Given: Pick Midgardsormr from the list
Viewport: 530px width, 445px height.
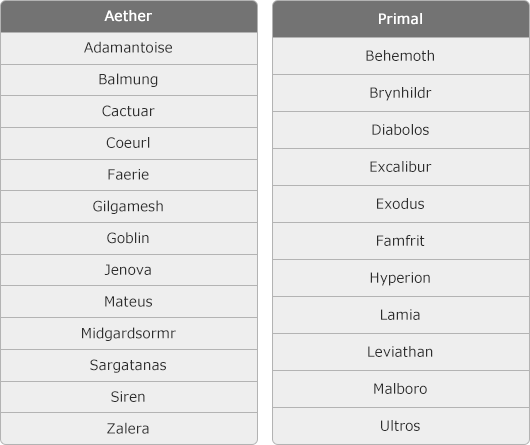Looking at the screenshot, I should point(129,333).
